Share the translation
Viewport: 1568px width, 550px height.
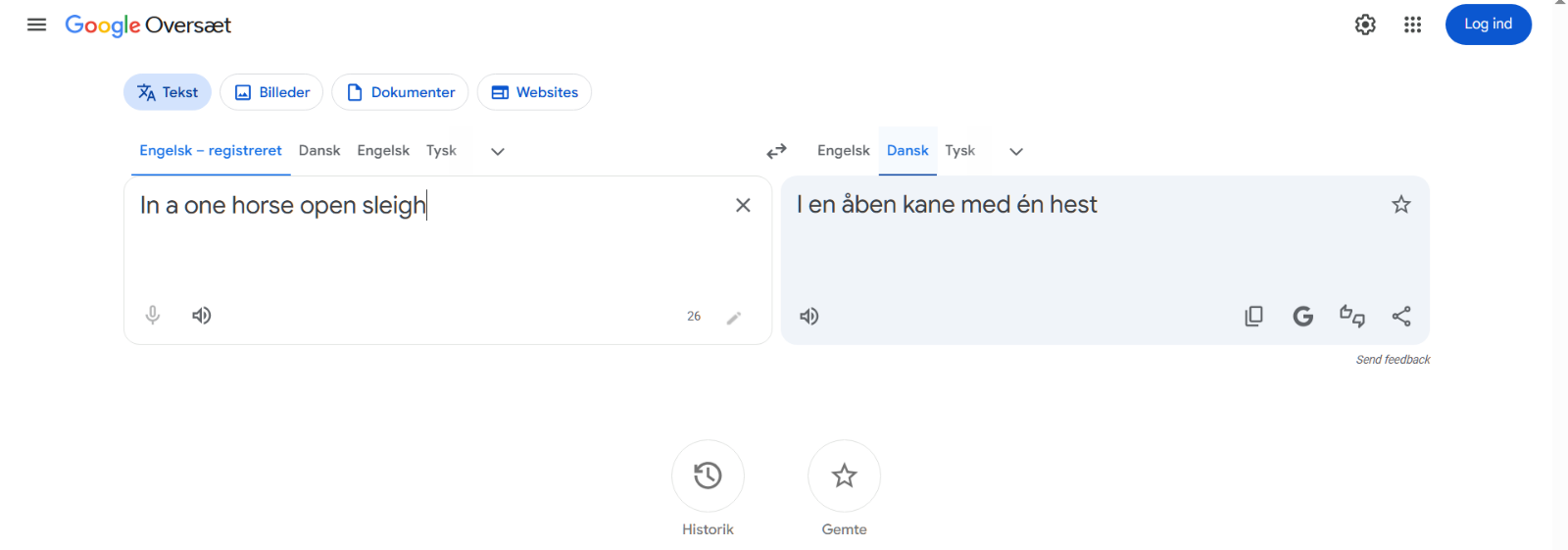[x=1401, y=317]
